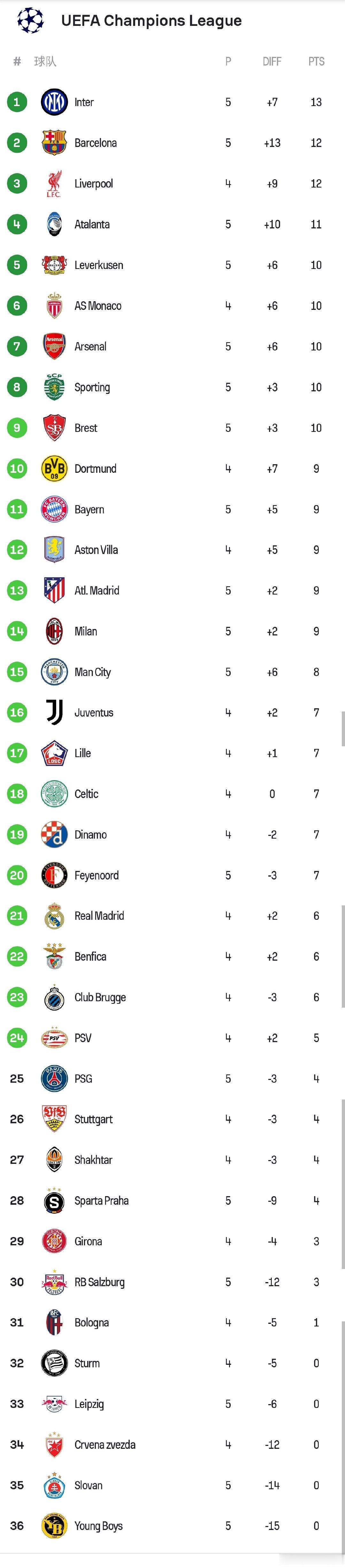The height and width of the screenshot is (1568, 345).
Task: Tap the Barcelona club crest
Action: pos(54,143)
